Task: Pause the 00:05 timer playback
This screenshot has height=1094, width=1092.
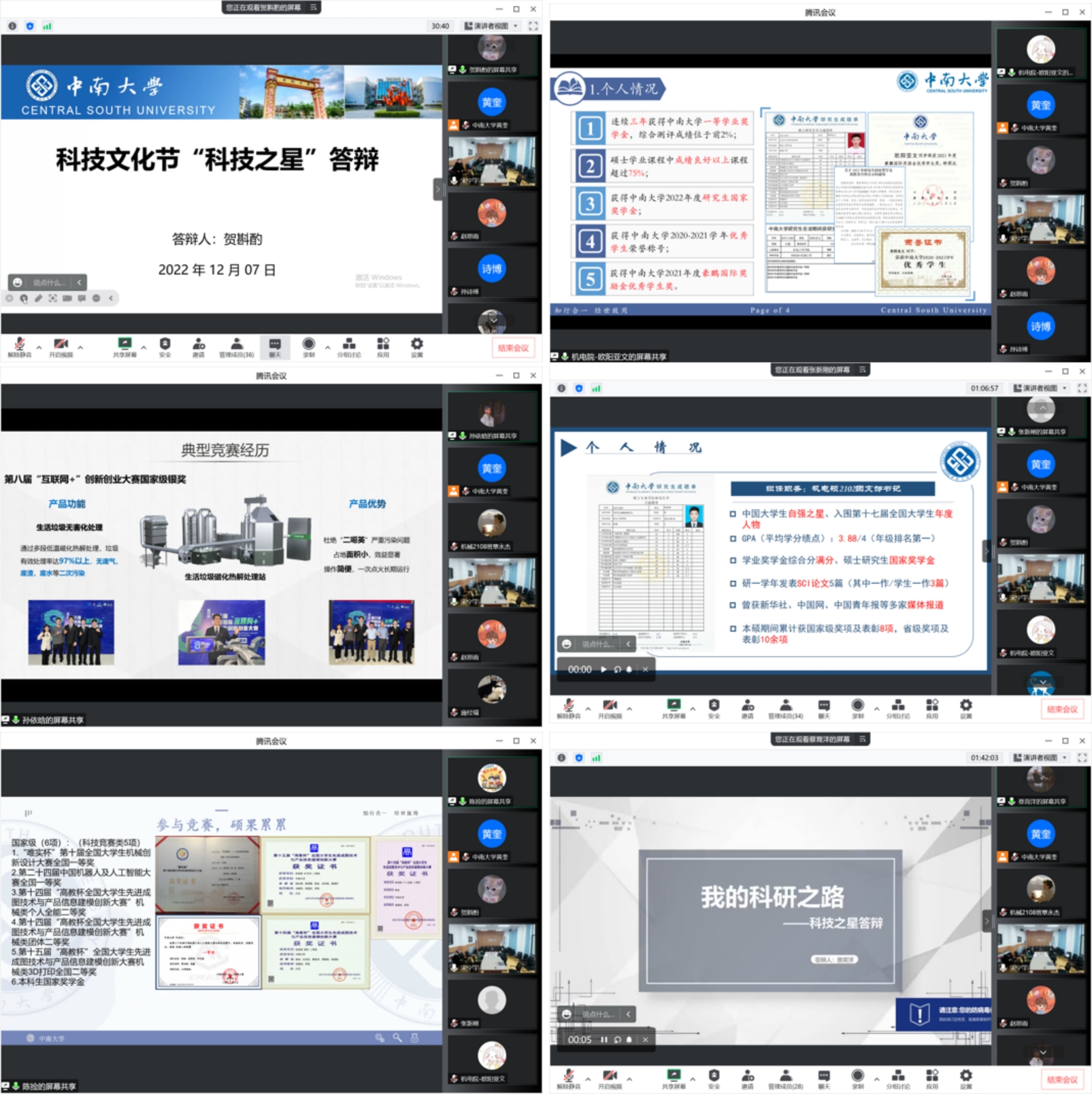Action: point(603,1040)
